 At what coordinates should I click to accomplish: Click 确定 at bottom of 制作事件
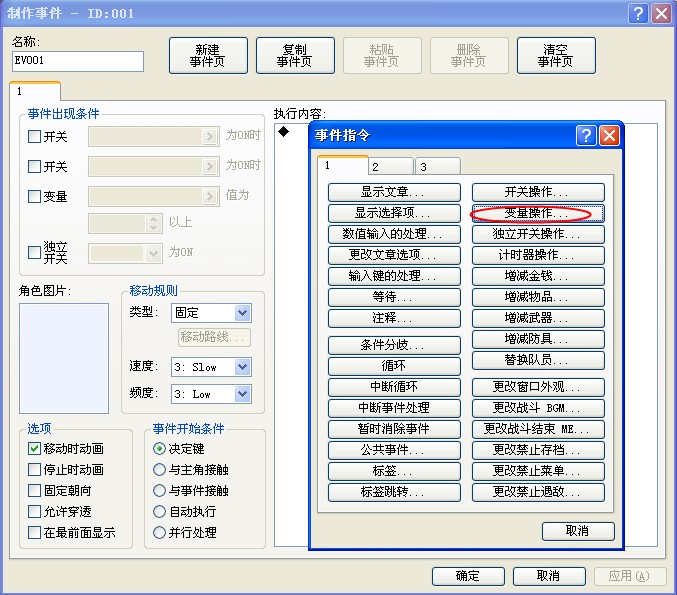click(x=468, y=576)
